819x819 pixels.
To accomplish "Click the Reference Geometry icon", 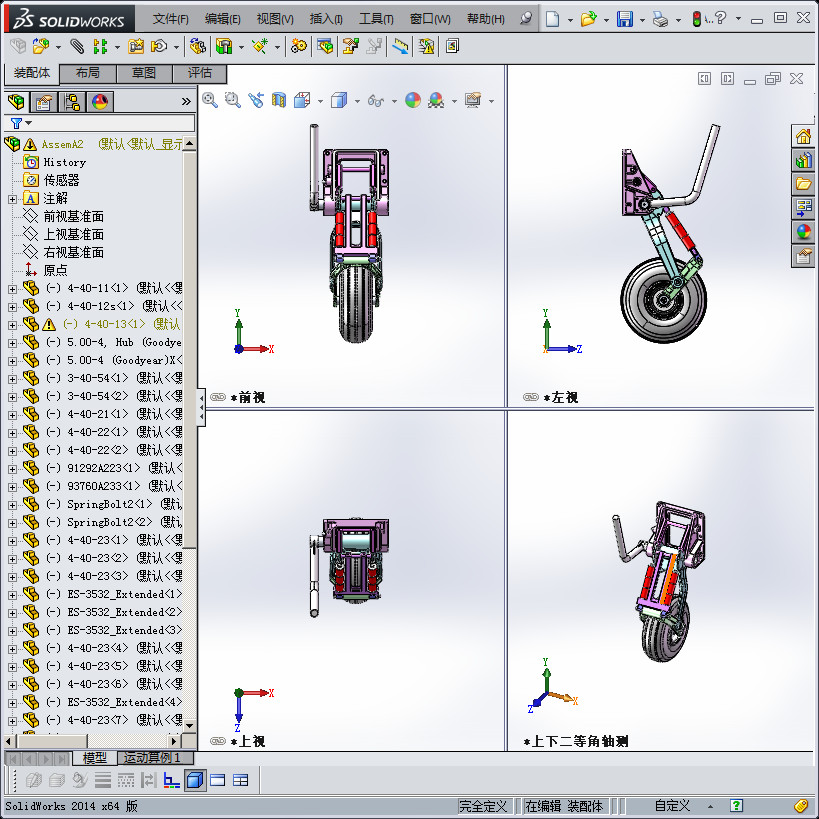I will 260,46.
